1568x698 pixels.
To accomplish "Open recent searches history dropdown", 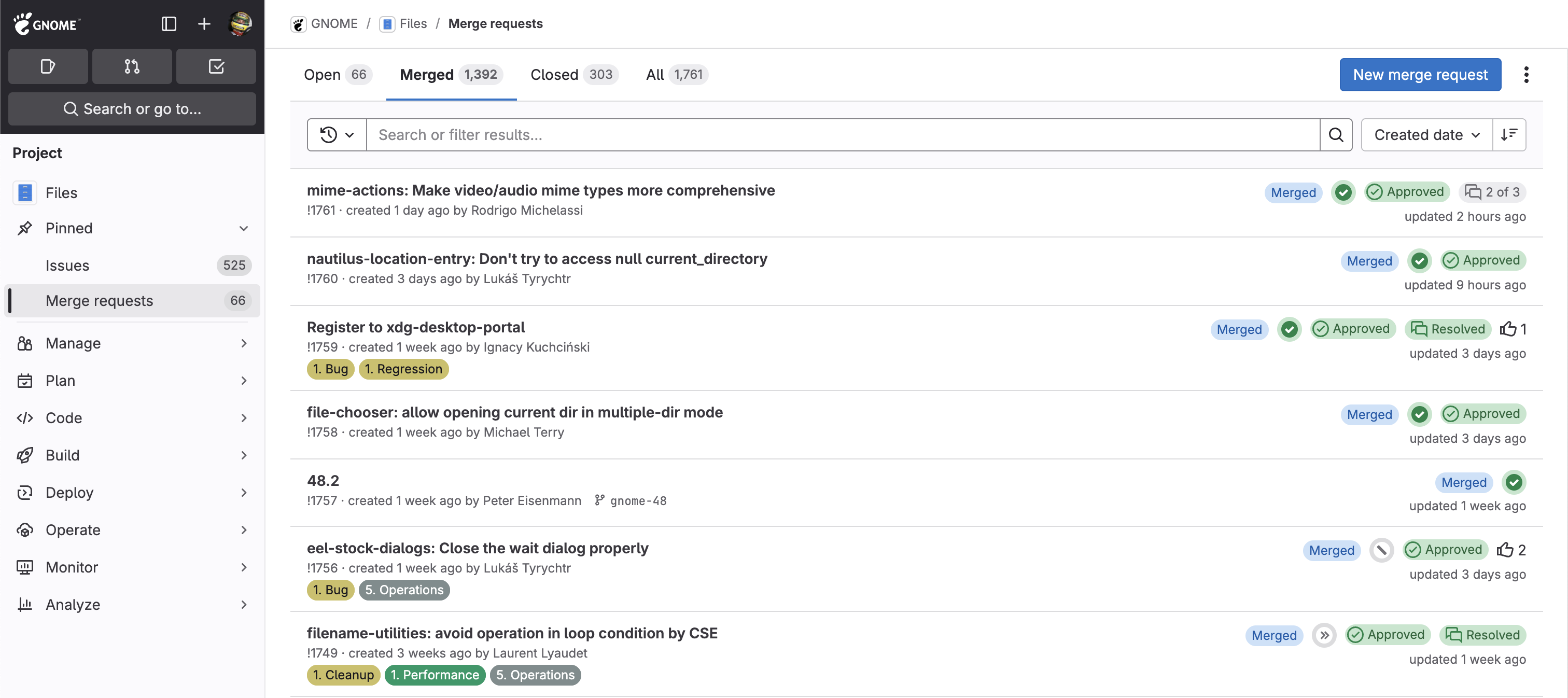I will 337,134.
